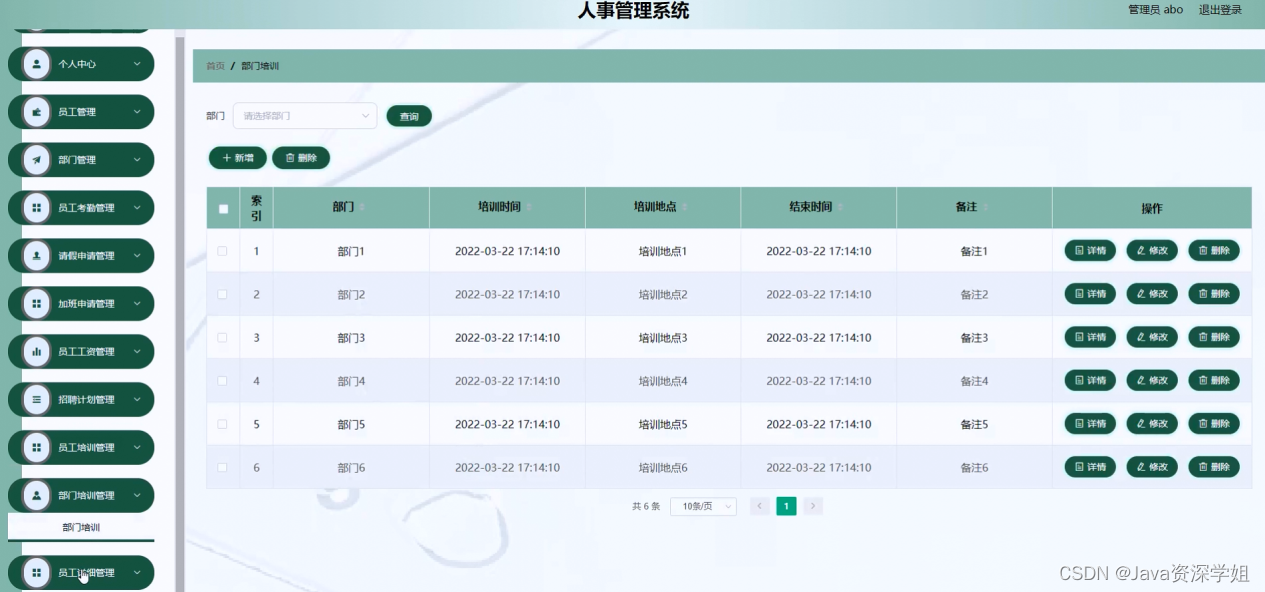
Task: Click the person icon beside 部门培训管理
Action: click(x=37, y=496)
